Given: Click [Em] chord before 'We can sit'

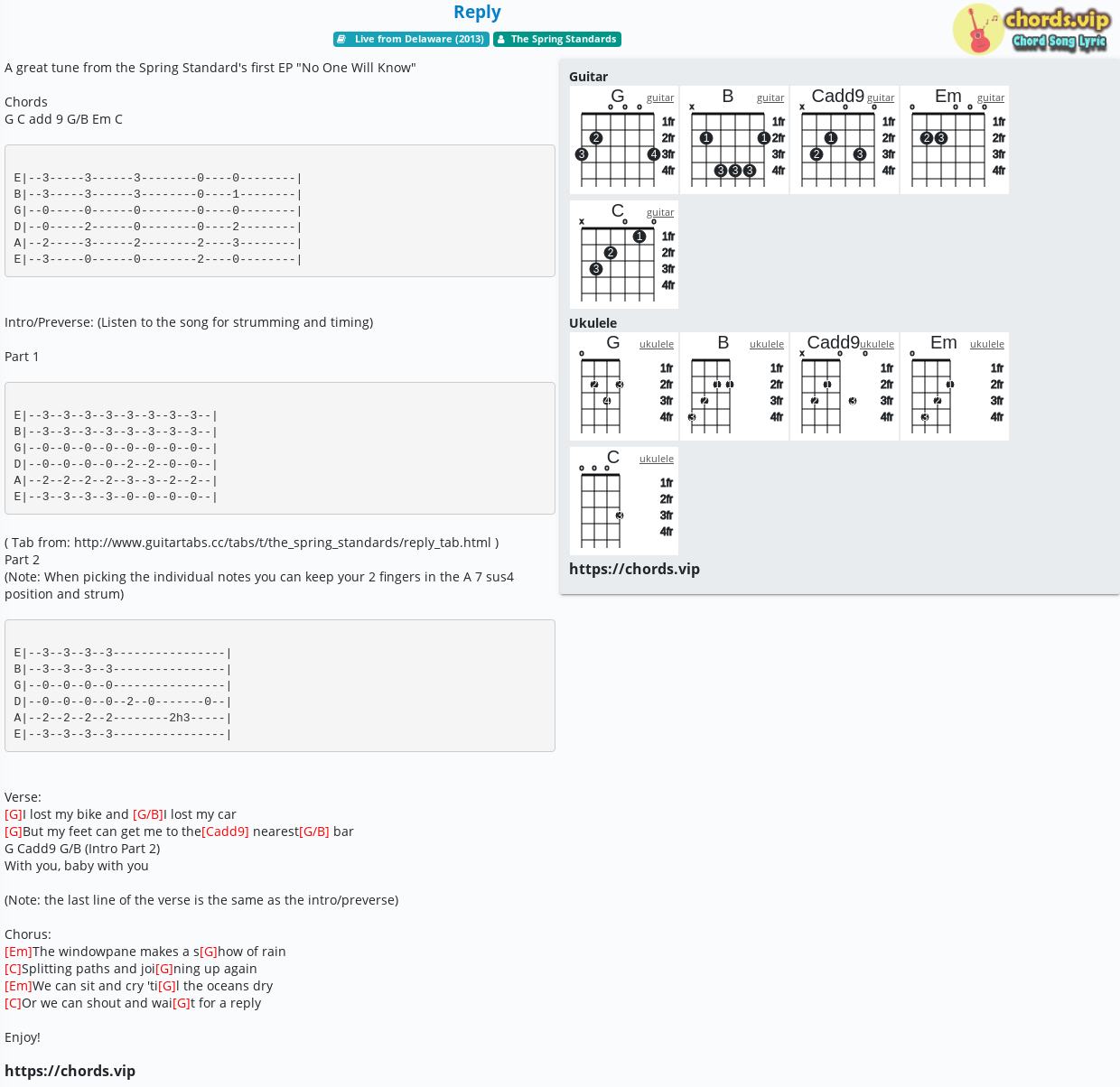Looking at the screenshot, I should click(x=18, y=986).
